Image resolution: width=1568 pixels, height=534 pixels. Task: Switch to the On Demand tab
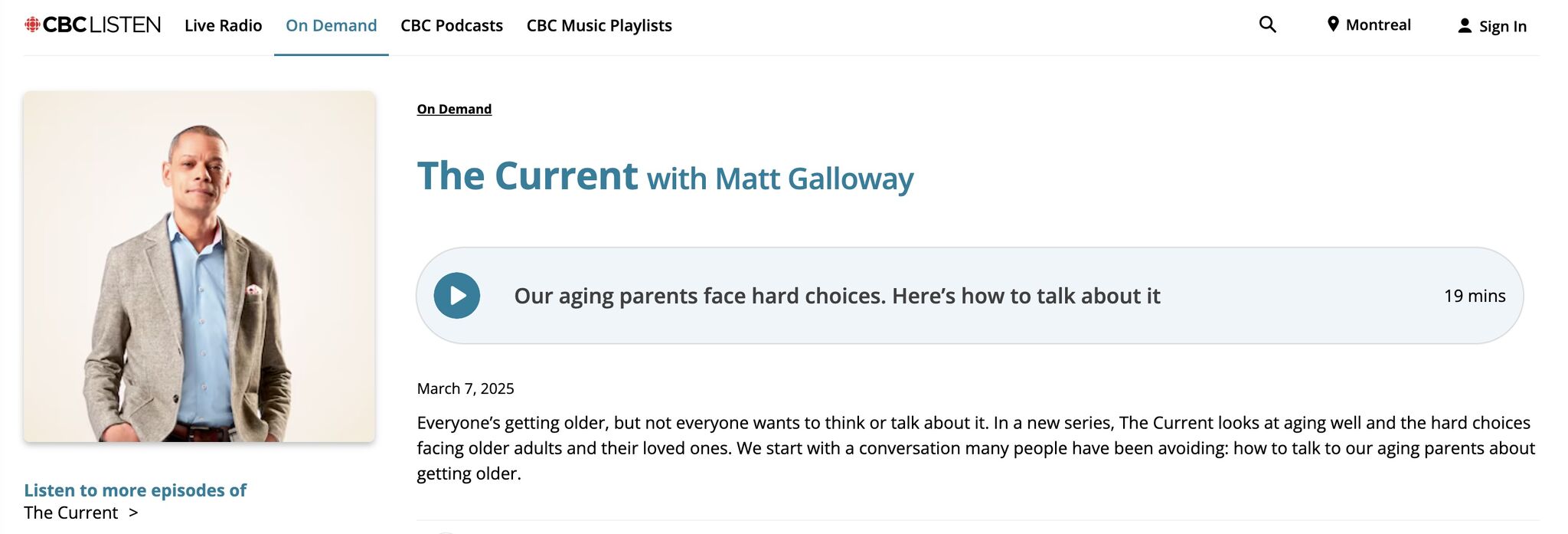[331, 26]
